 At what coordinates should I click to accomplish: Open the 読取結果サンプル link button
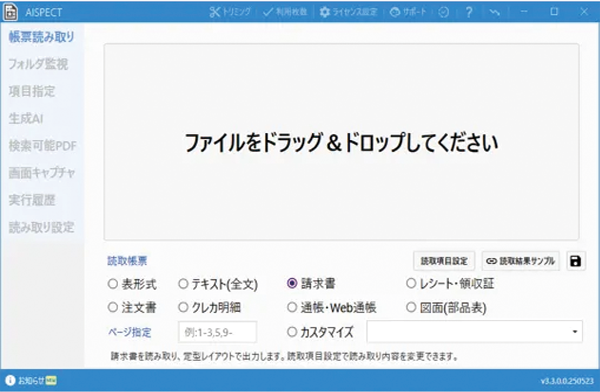520,261
